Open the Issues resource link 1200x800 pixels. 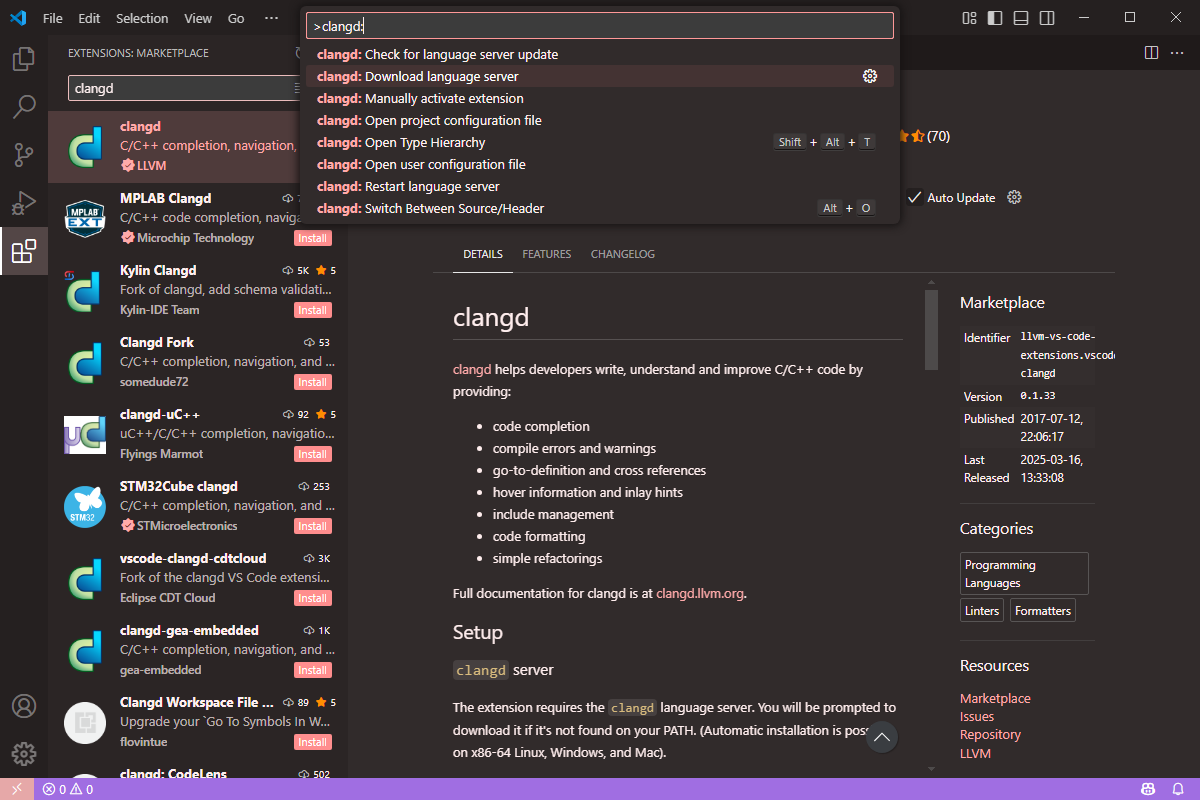tap(977, 716)
